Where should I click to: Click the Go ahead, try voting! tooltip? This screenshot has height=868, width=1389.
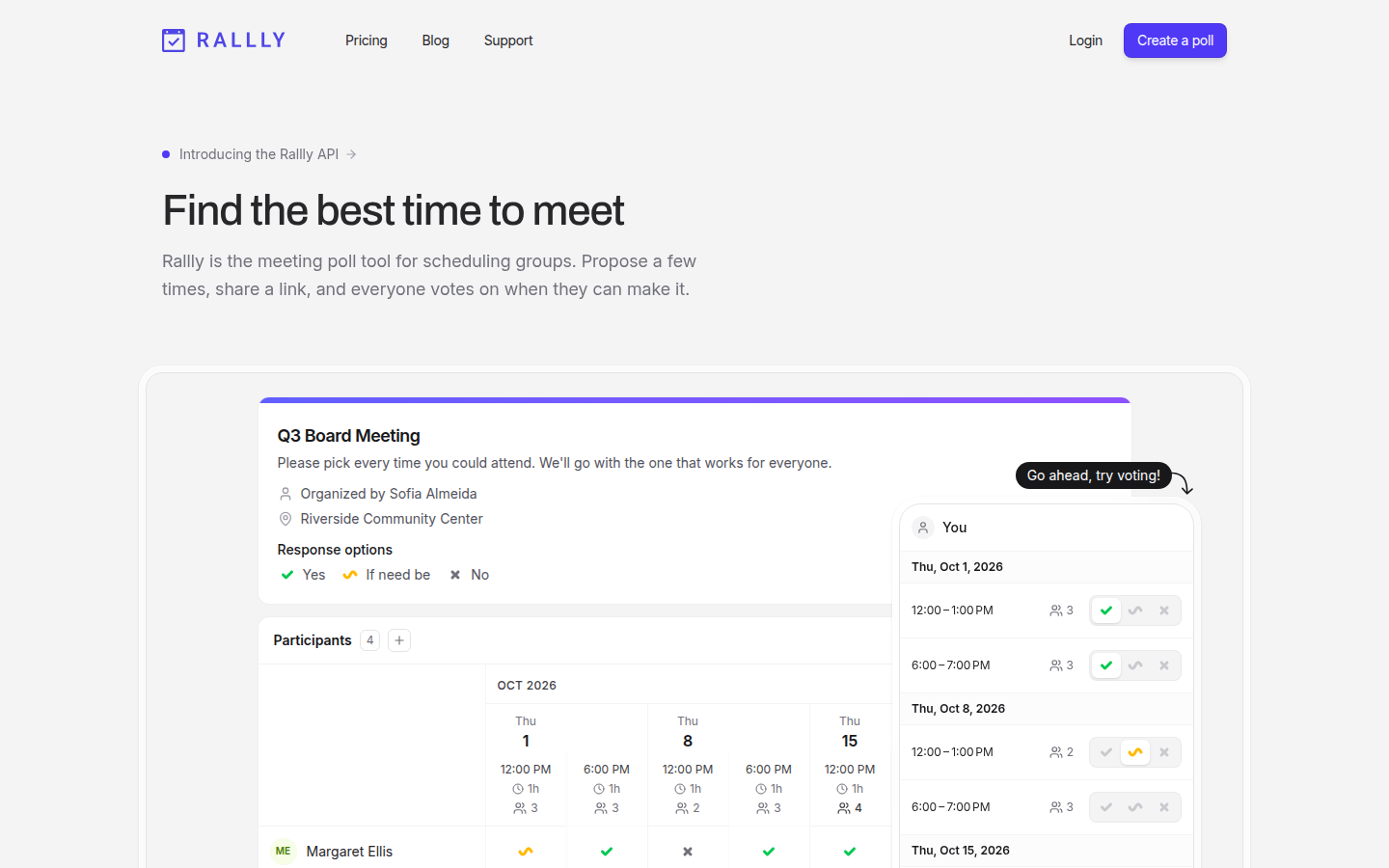[1094, 475]
